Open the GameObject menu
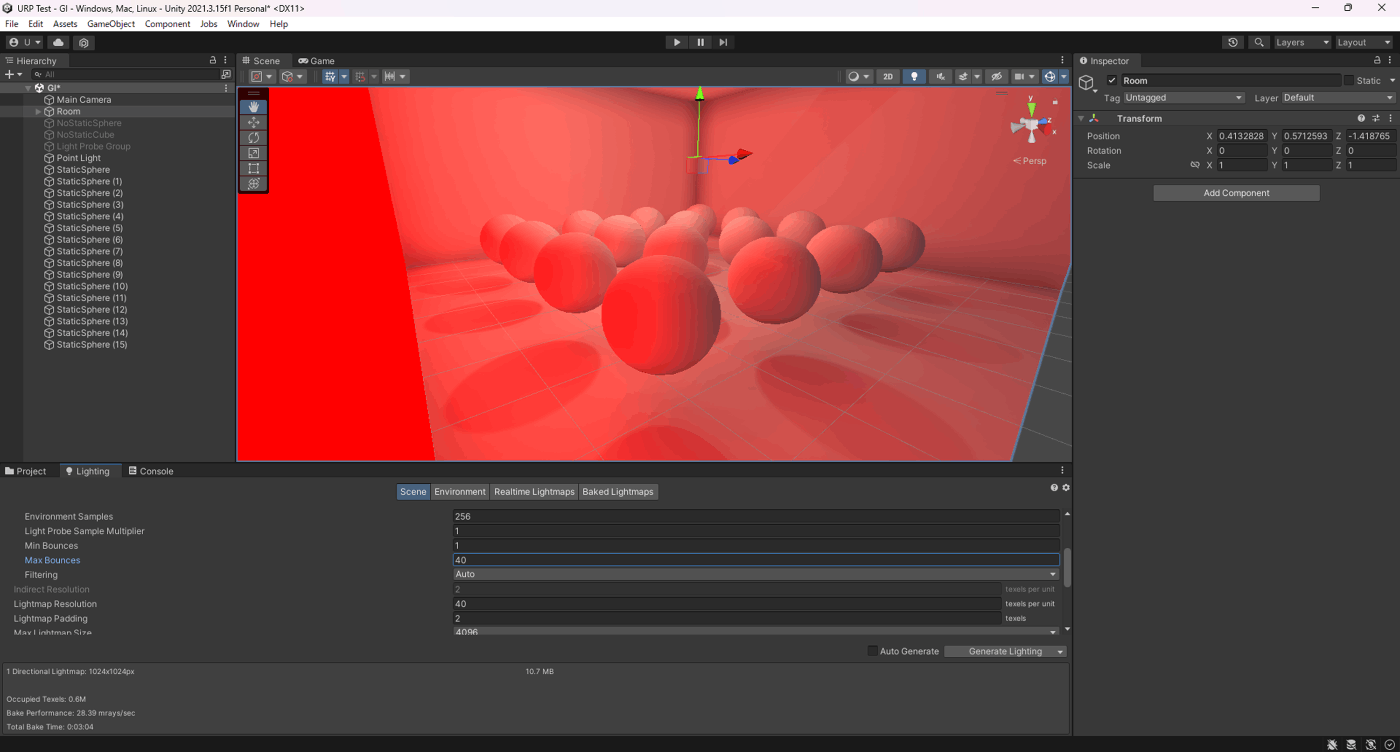The width and height of the screenshot is (1400, 752). pyautogui.click(x=111, y=24)
